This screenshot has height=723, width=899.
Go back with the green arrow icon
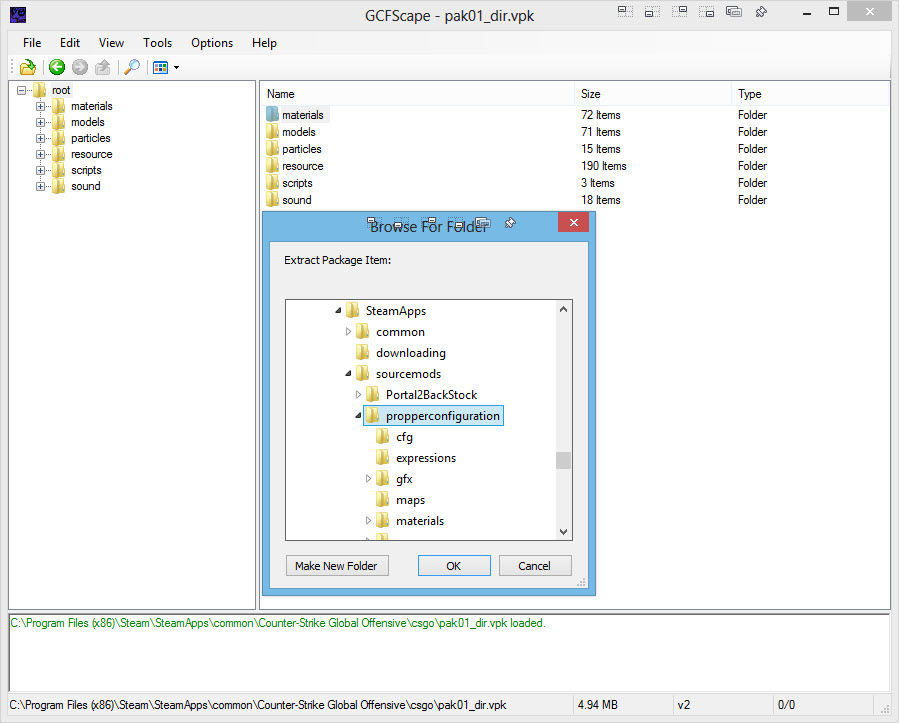tap(57, 68)
